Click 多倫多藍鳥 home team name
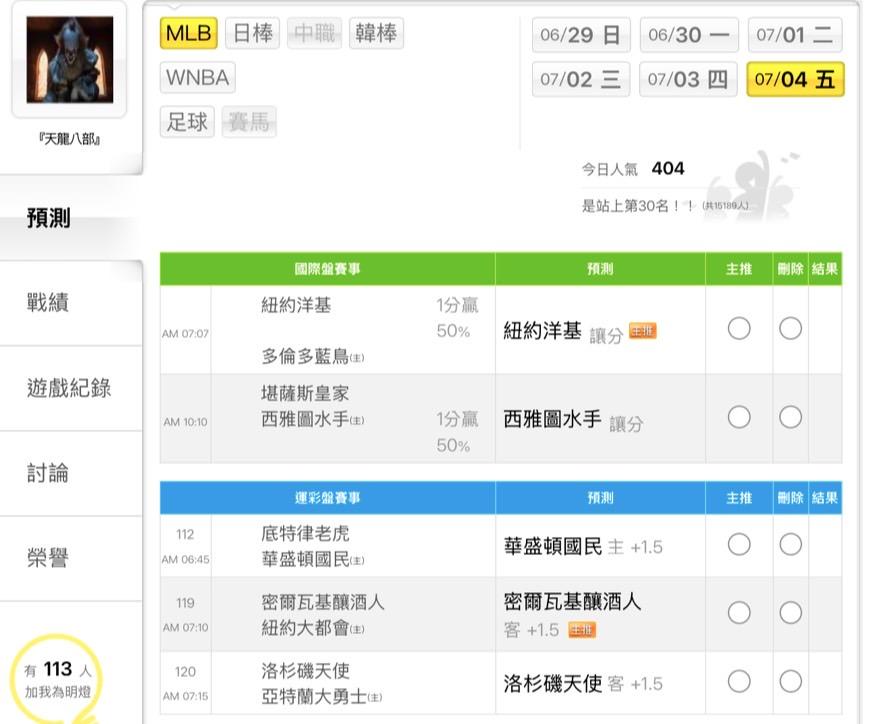 pos(313,356)
